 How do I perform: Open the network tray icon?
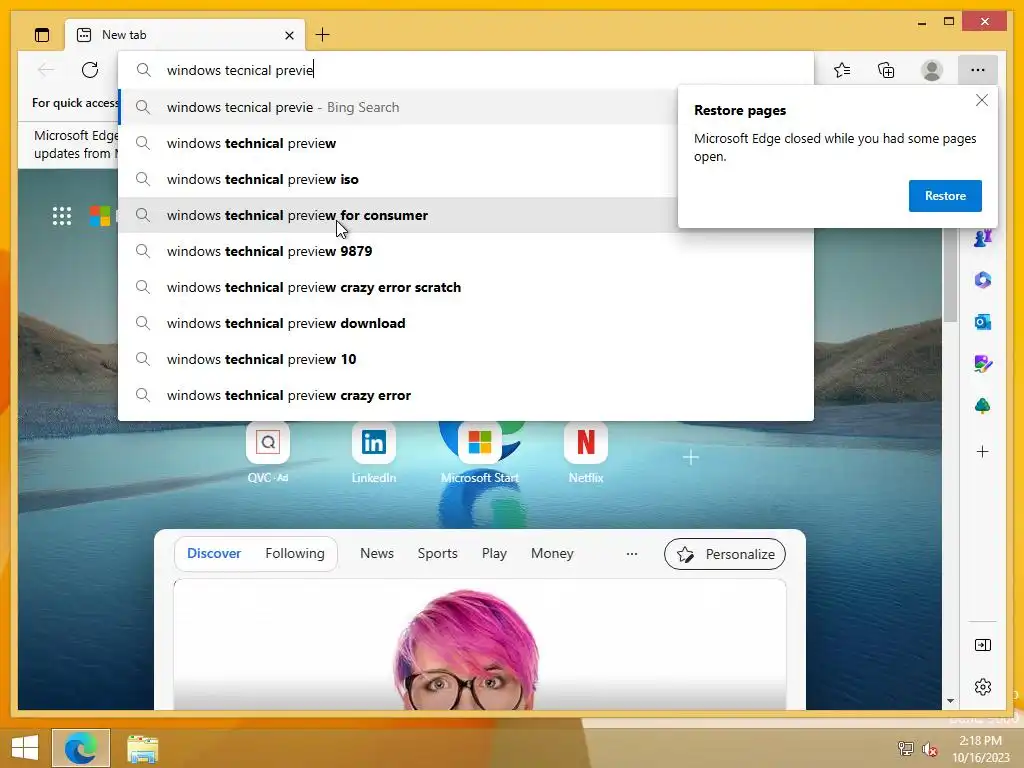click(905, 748)
